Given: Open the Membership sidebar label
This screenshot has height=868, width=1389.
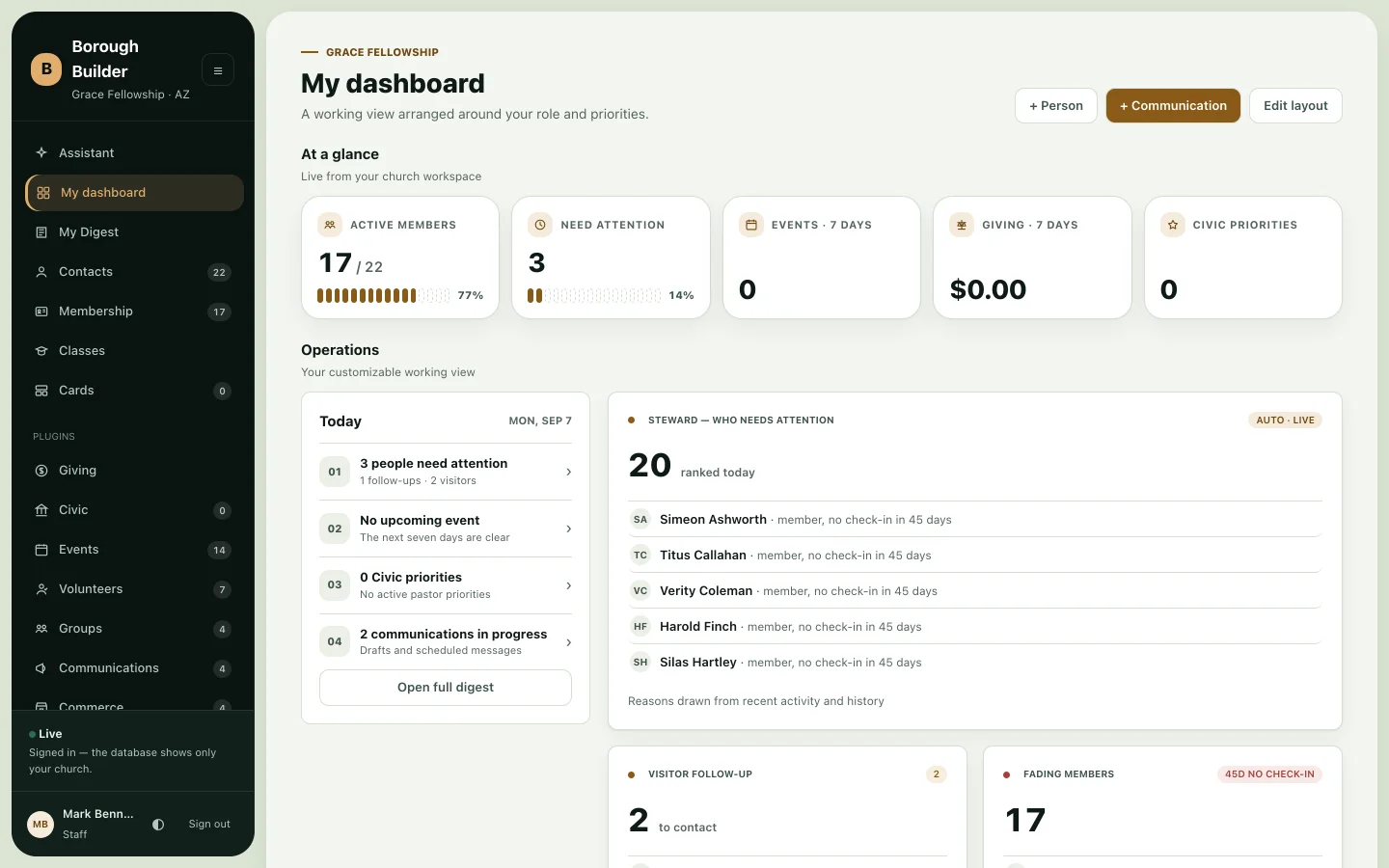Looking at the screenshot, I should point(95,312).
